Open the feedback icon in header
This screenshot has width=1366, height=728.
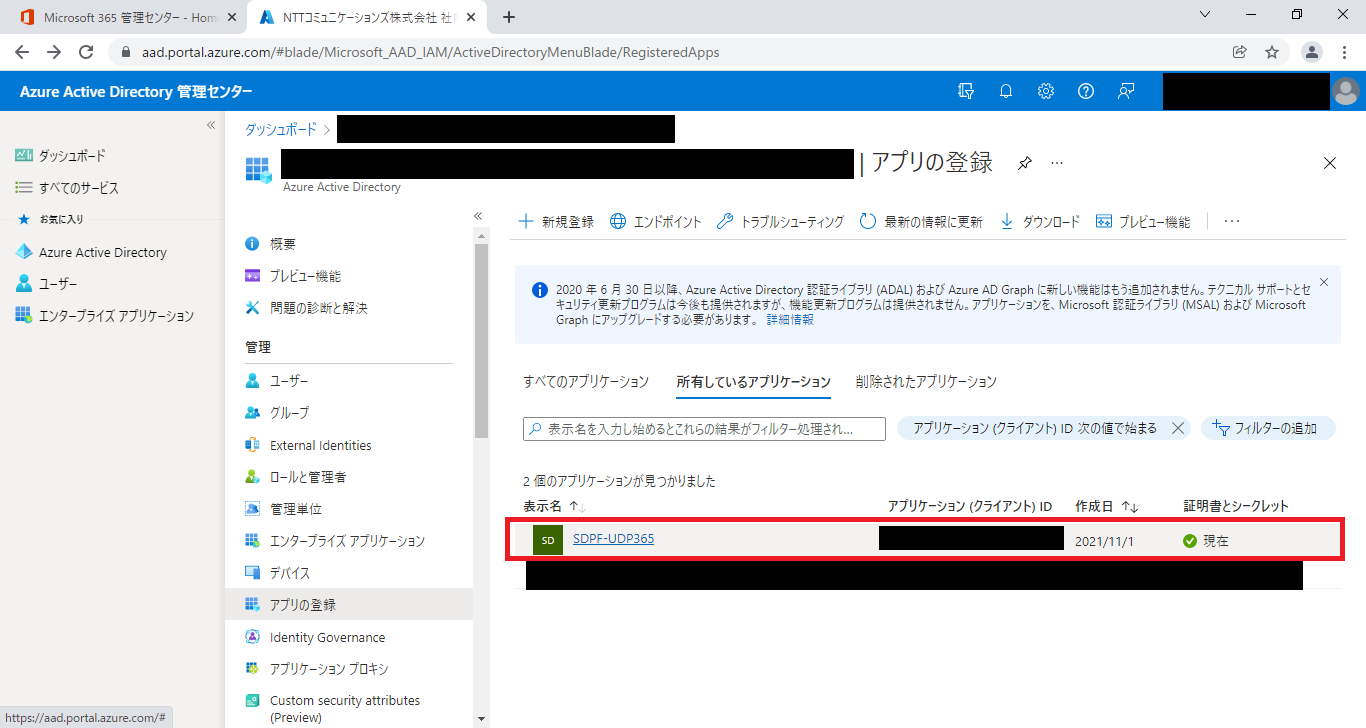point(1126,91)
